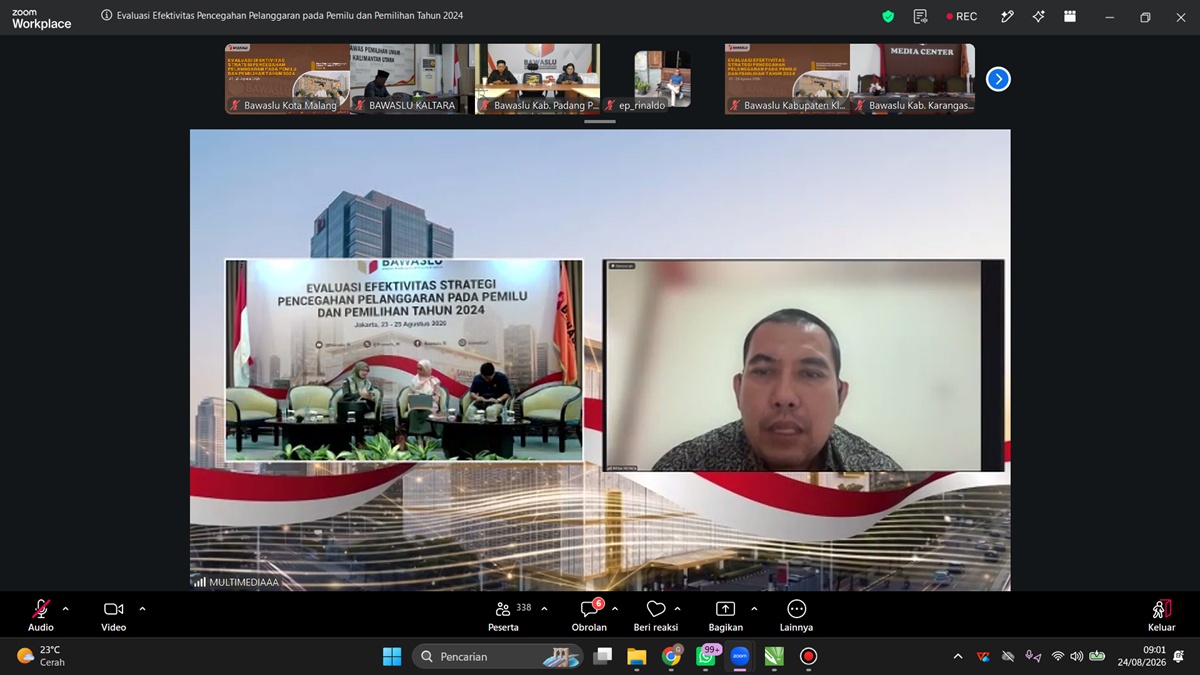
Task: Open Task View on taskbar
Action: 603,656
